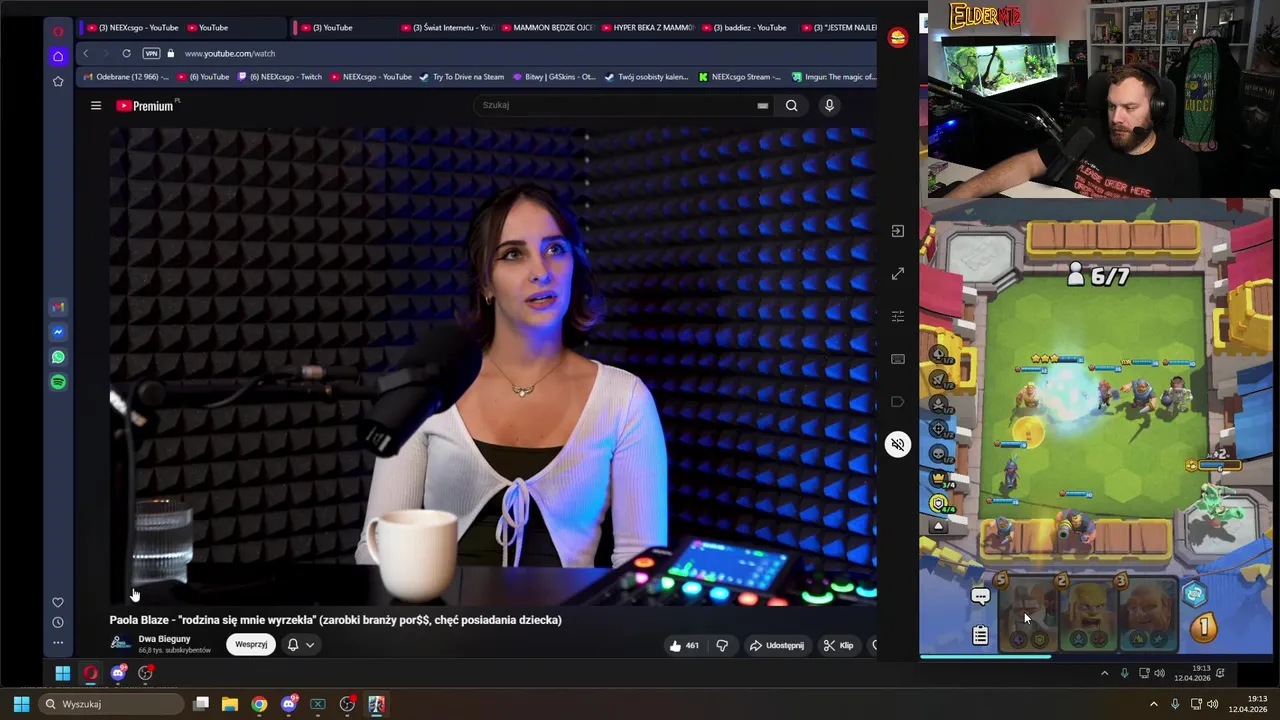Open the chat bubble icon in the game
Screen dimensions: 1280x720
click(x=980, y=597)
